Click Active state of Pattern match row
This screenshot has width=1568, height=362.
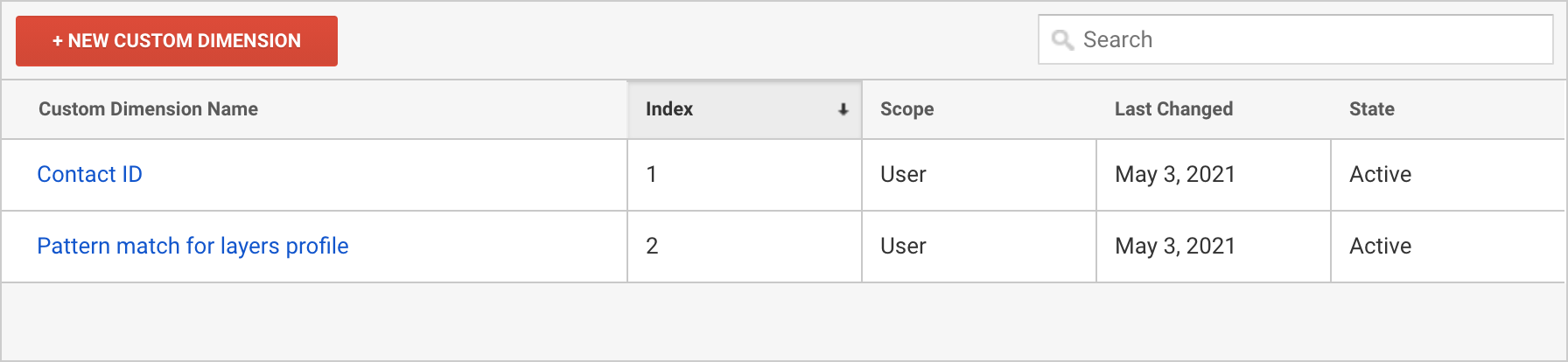coord(1380,246)
